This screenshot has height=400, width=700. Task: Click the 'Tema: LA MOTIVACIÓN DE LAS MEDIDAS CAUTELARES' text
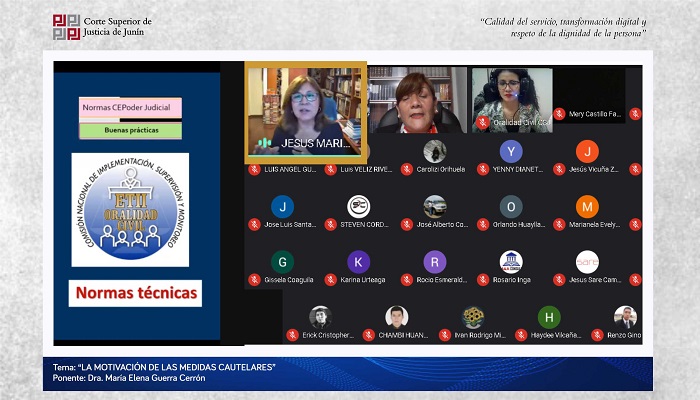click(x=164, y=367)
